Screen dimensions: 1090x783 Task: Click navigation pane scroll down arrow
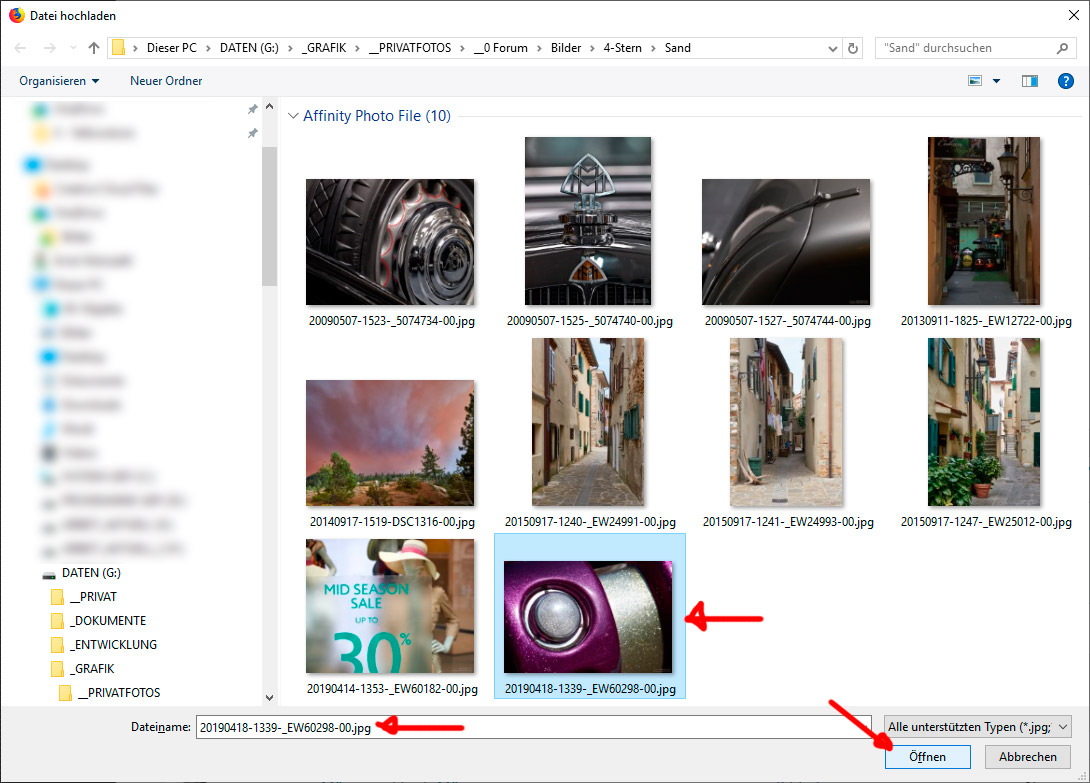[270, 697]
